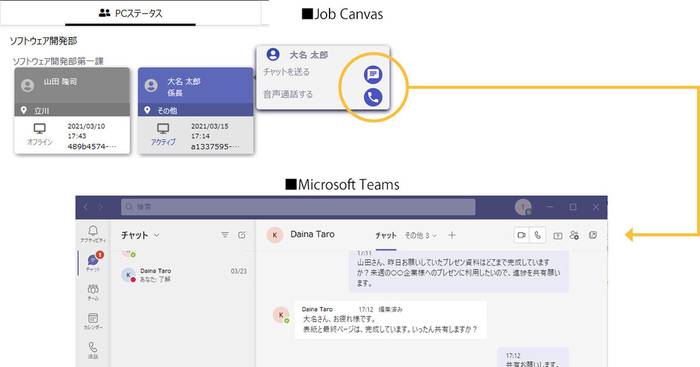Image resolution: width=700 pixels, height=367 pixels.
Task: Click location pin next to その他
Action: tap(147, 110)
